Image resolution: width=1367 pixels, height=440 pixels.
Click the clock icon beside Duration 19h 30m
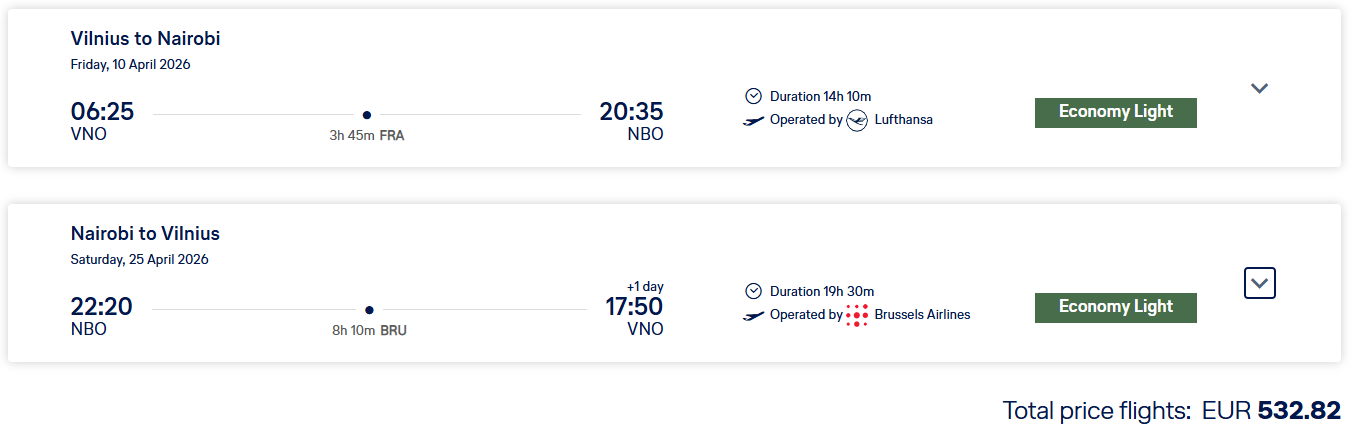[x=754, y=291]
